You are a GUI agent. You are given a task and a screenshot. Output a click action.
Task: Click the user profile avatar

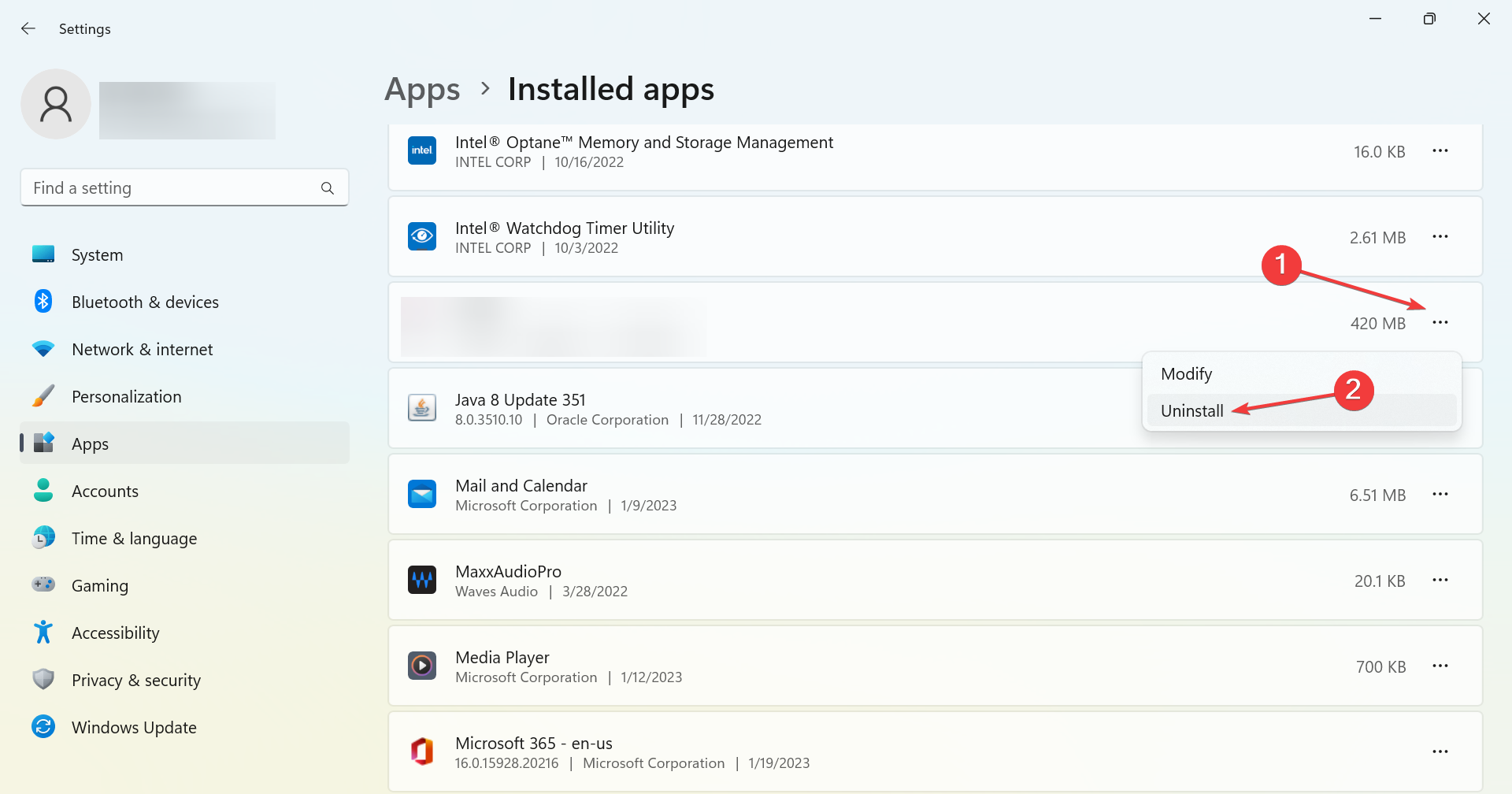pyautogui.click(x=56, y=104)
